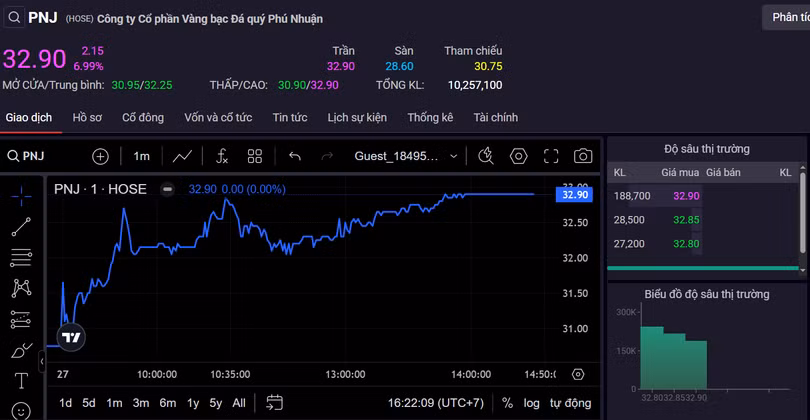Open the Thống kê tab

point(430,118)
